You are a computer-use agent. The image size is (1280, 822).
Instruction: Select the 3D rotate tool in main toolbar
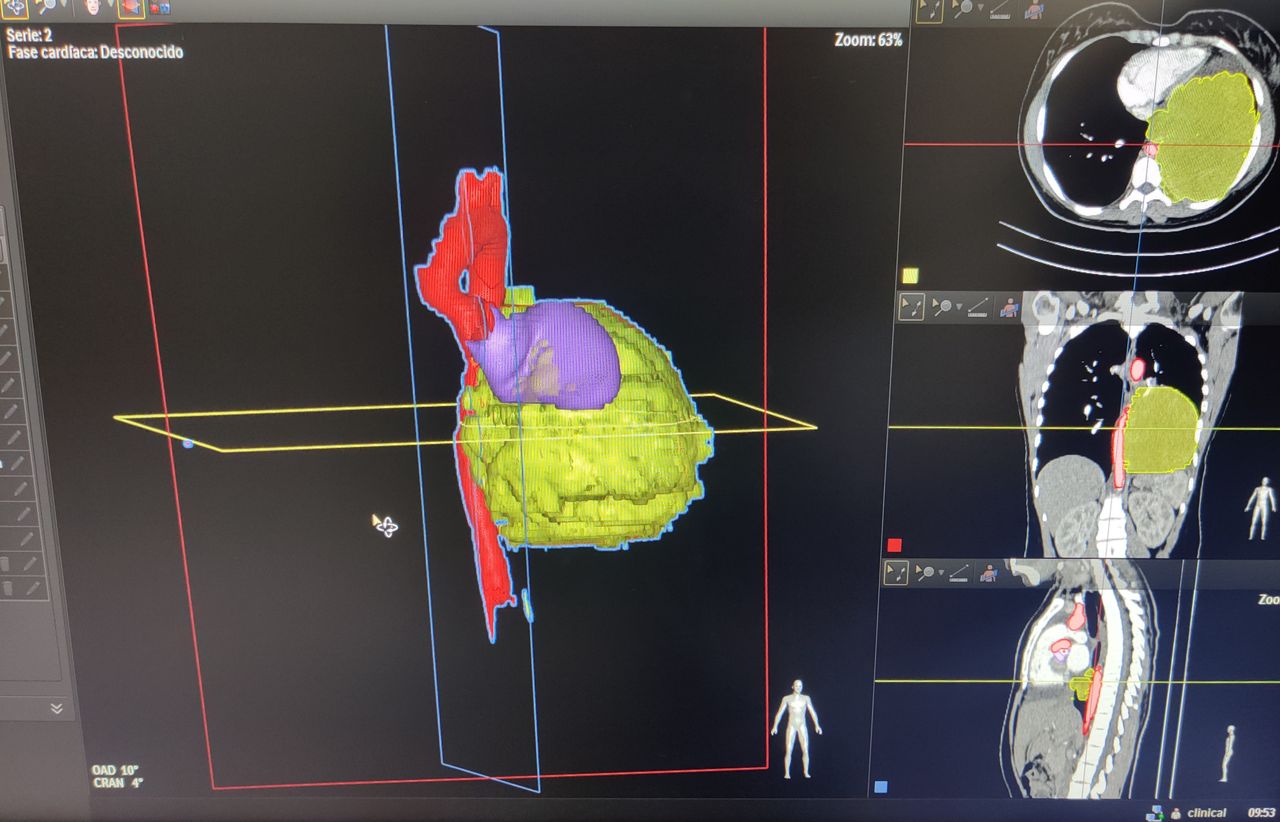[14, 8]
